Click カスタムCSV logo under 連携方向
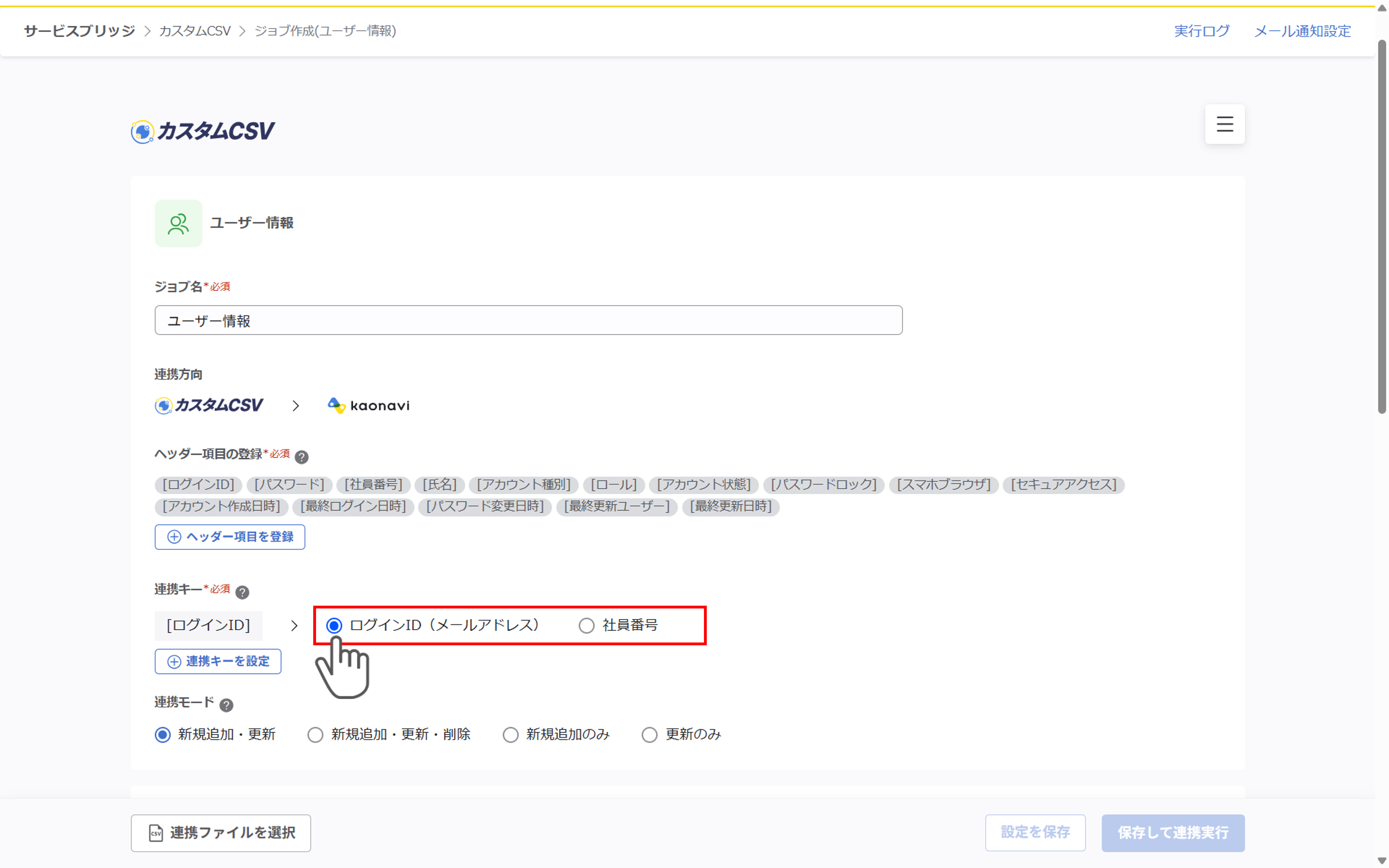This screenshot has height=868, width=1389. 209,405
